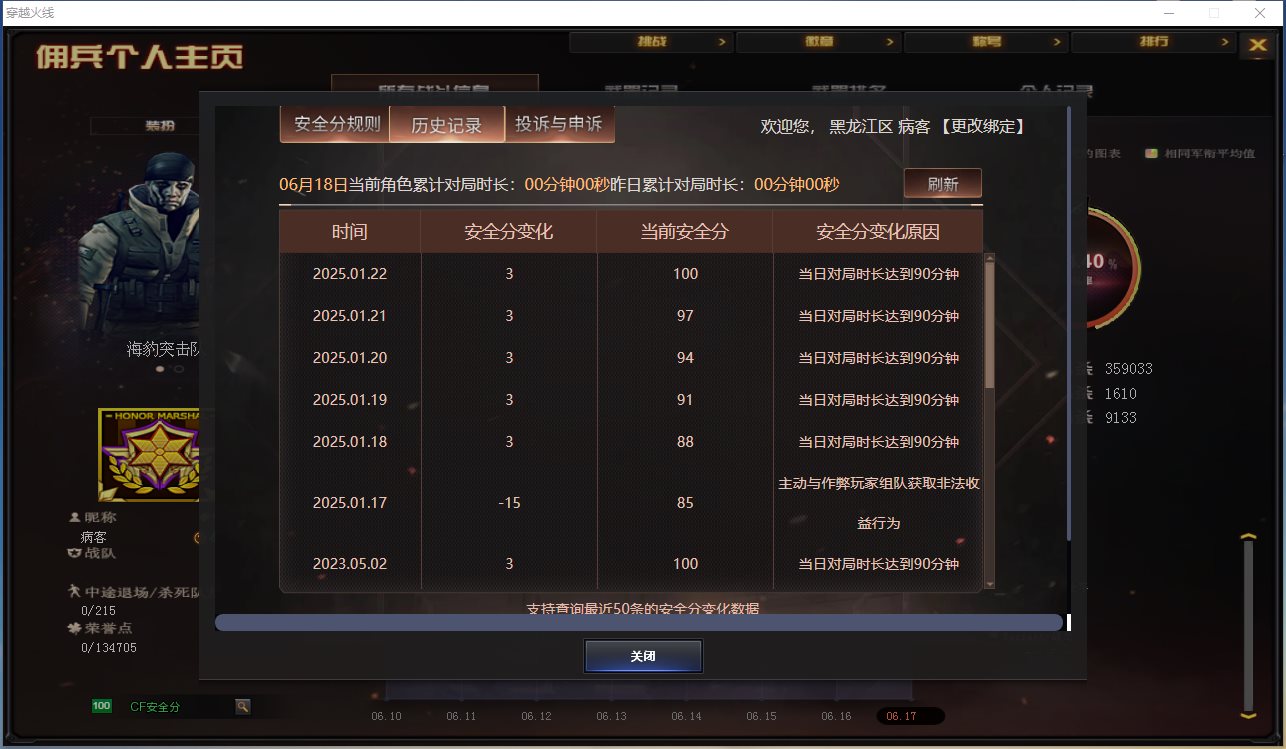Viewport: 1286px width, 749px height.
Task: Click the 战队 shield icon
Action: coord(74,552)
